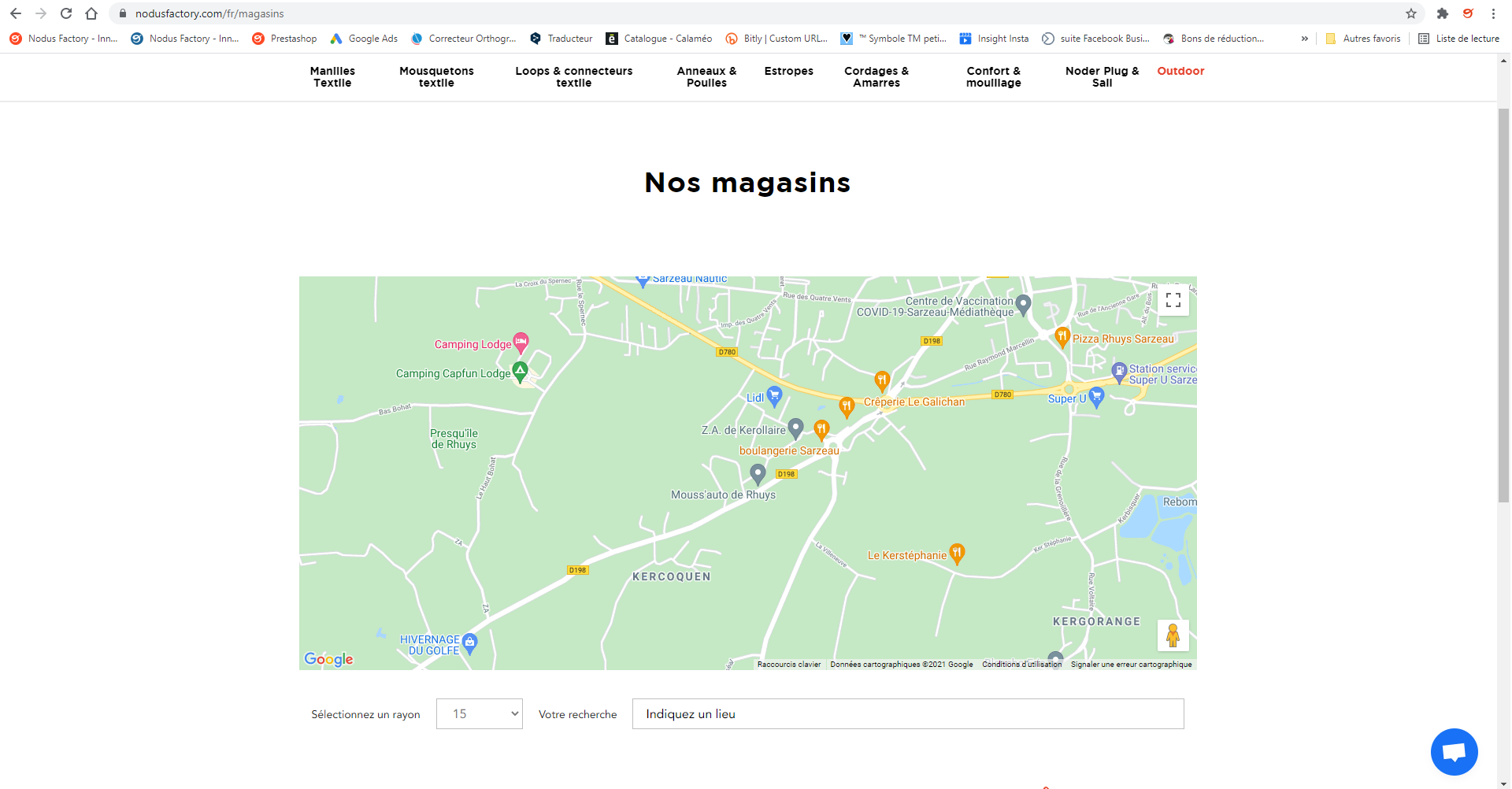Image resolution: width=1512 pixels, height=789 pixels.
Task: Click the Pizza Rhuys Sarzeau restaurant marker
Action: [x=1062, y=337]
